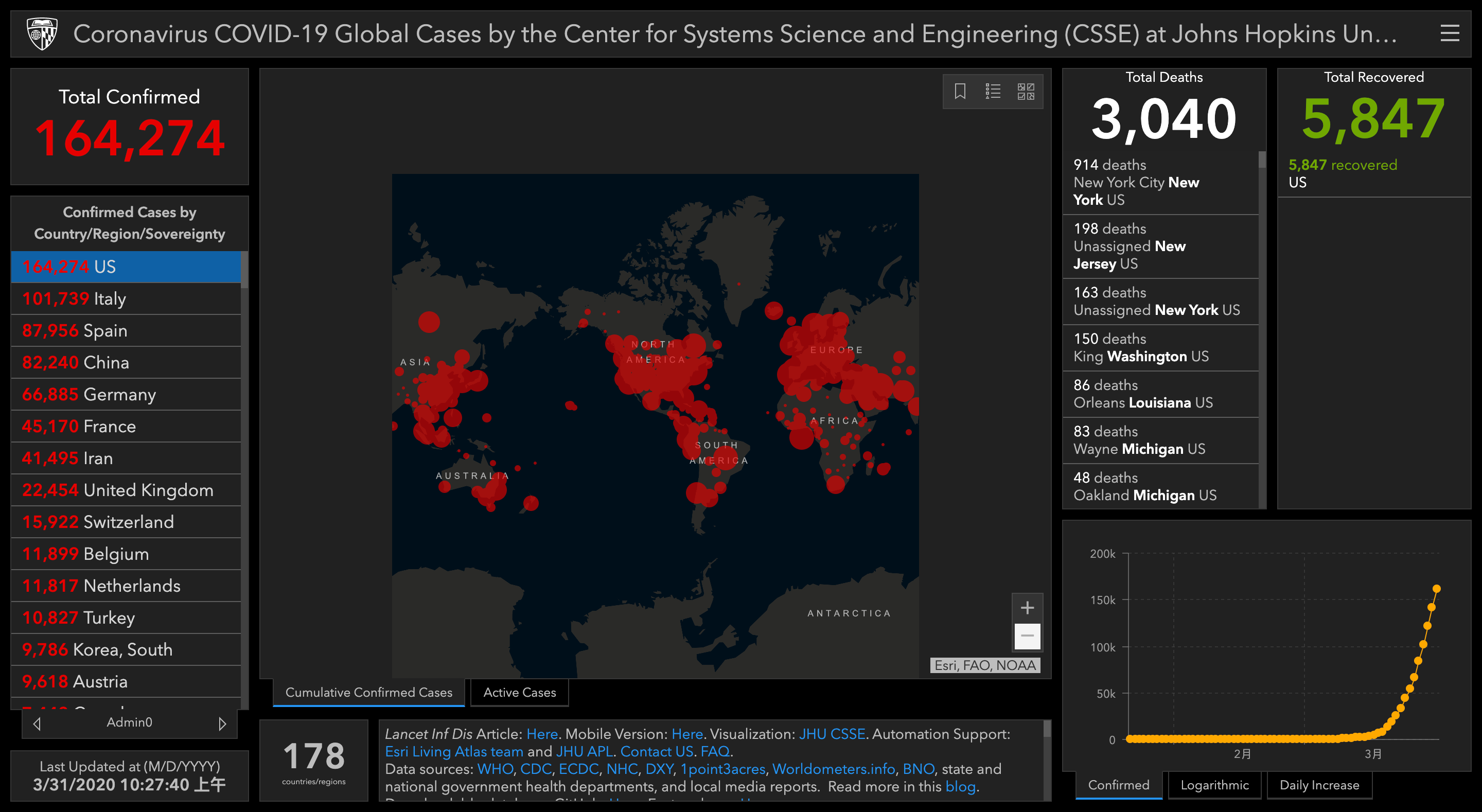Go to previous Admin level with left arrow

37,723
